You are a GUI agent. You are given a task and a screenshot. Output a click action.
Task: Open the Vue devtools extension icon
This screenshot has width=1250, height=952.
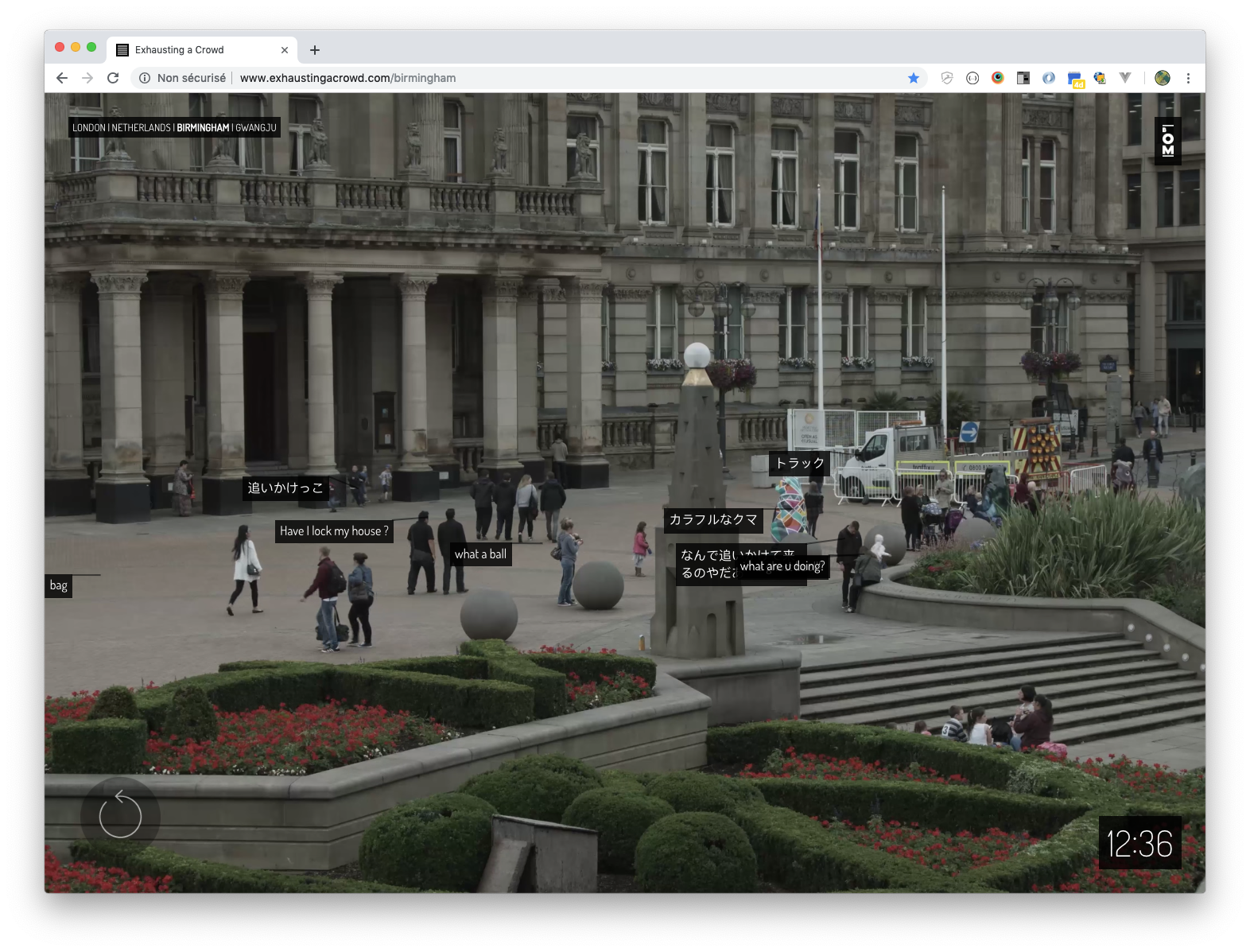click(1125, 78)
